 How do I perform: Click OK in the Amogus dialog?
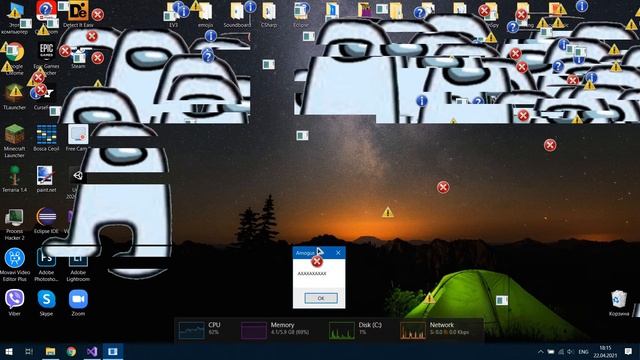[321, 298]
